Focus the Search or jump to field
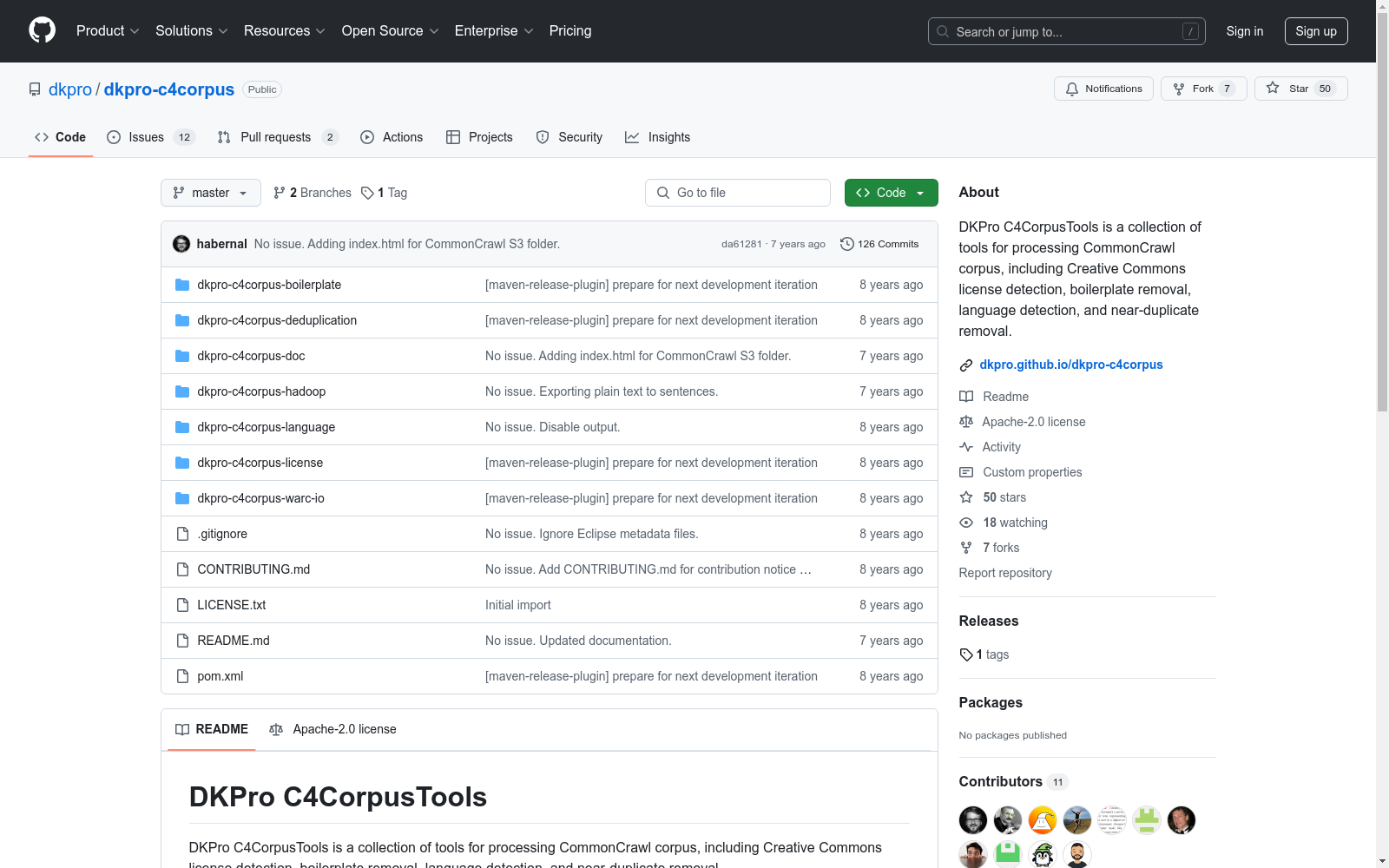Image resolution: width=1389 pixels, height=868 pixels. [1067, 31]
